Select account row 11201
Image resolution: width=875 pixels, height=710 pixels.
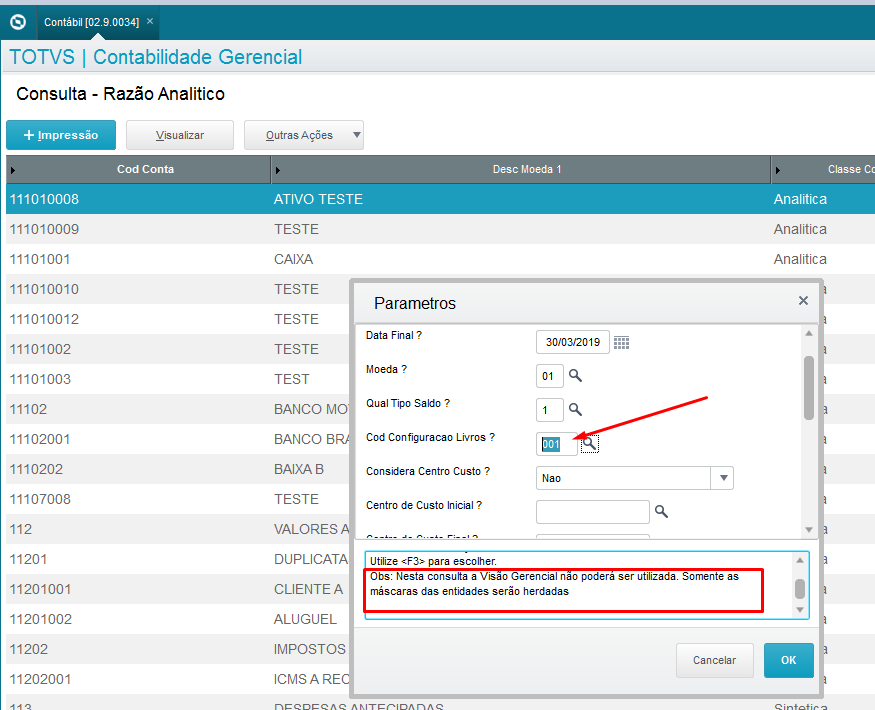click(x=179, y=559)
